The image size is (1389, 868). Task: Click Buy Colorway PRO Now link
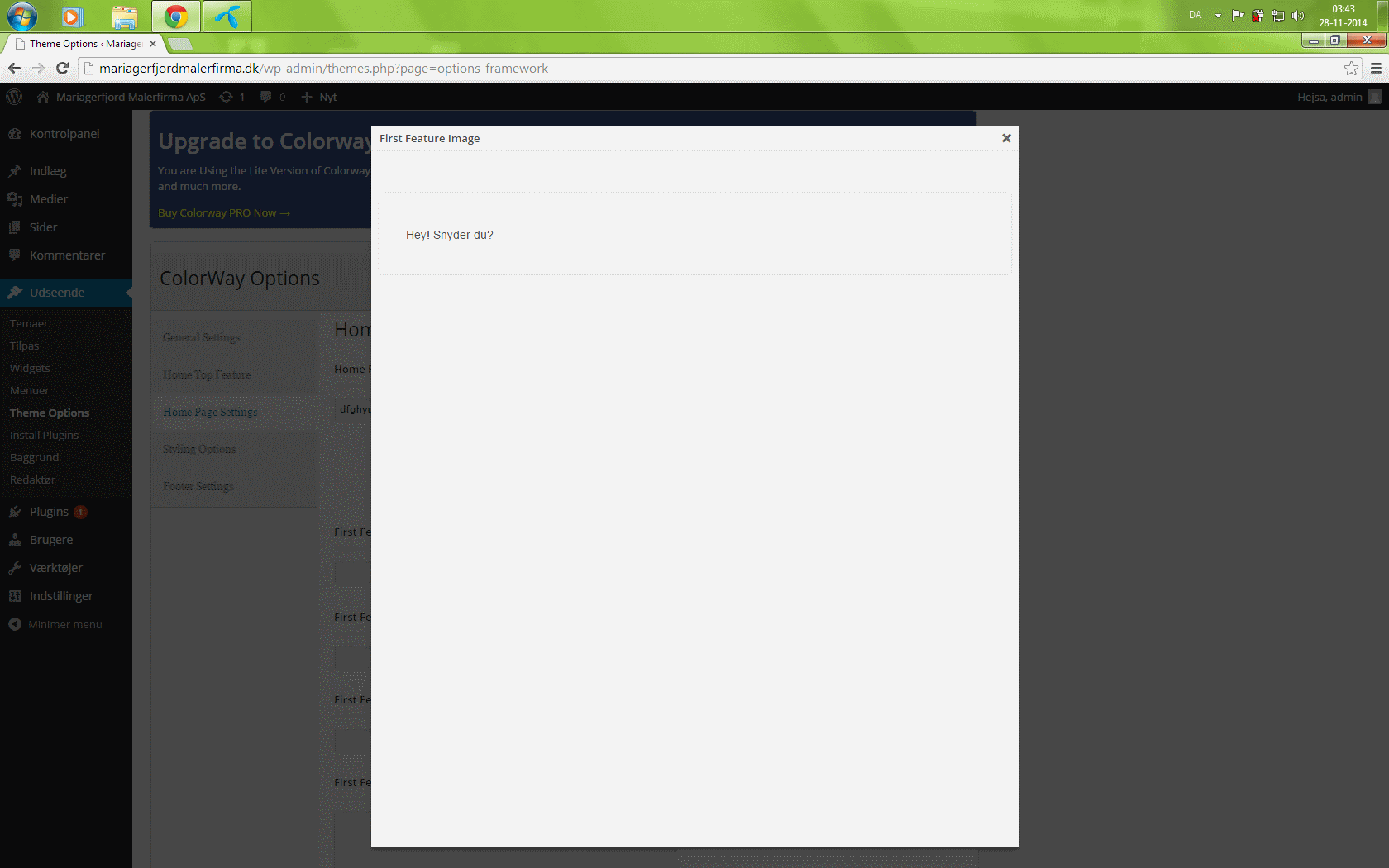(223, 213)
